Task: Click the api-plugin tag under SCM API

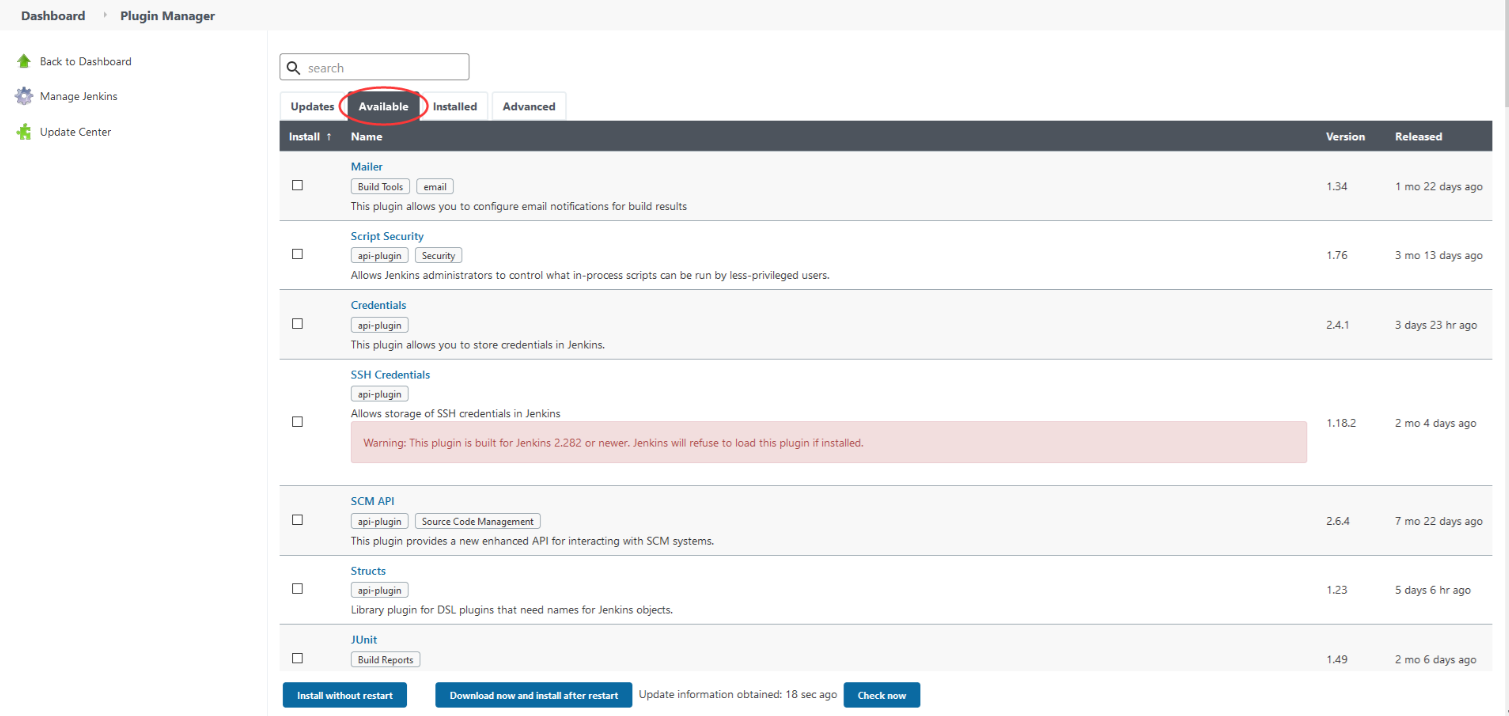Action: pos(380,521)
